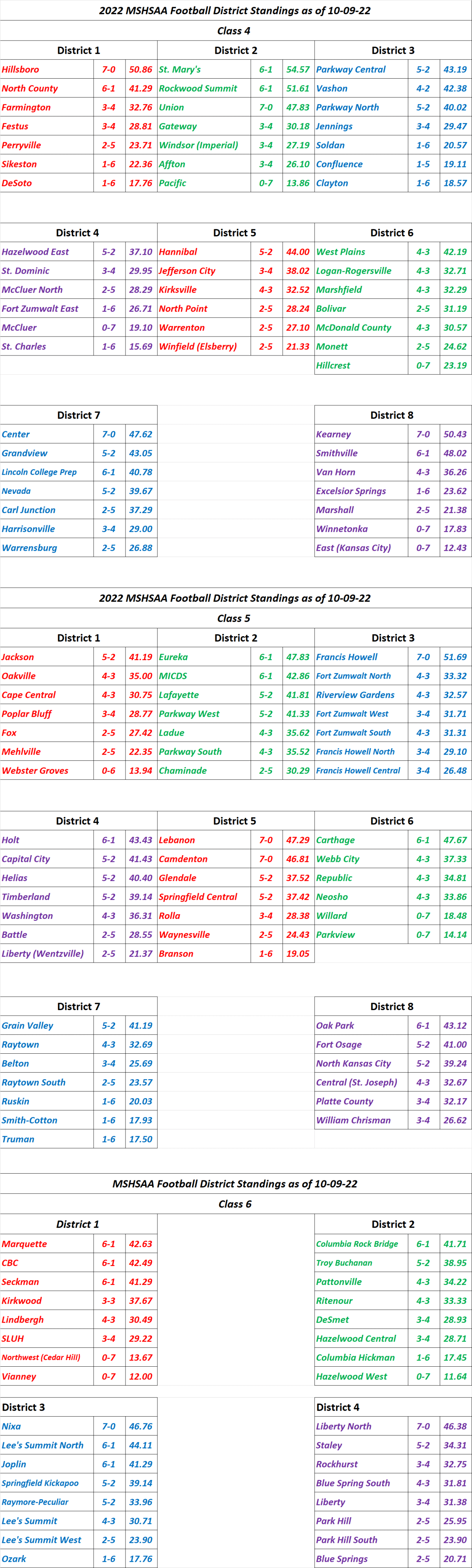Click the Smith-Cotton cell

47,1119
